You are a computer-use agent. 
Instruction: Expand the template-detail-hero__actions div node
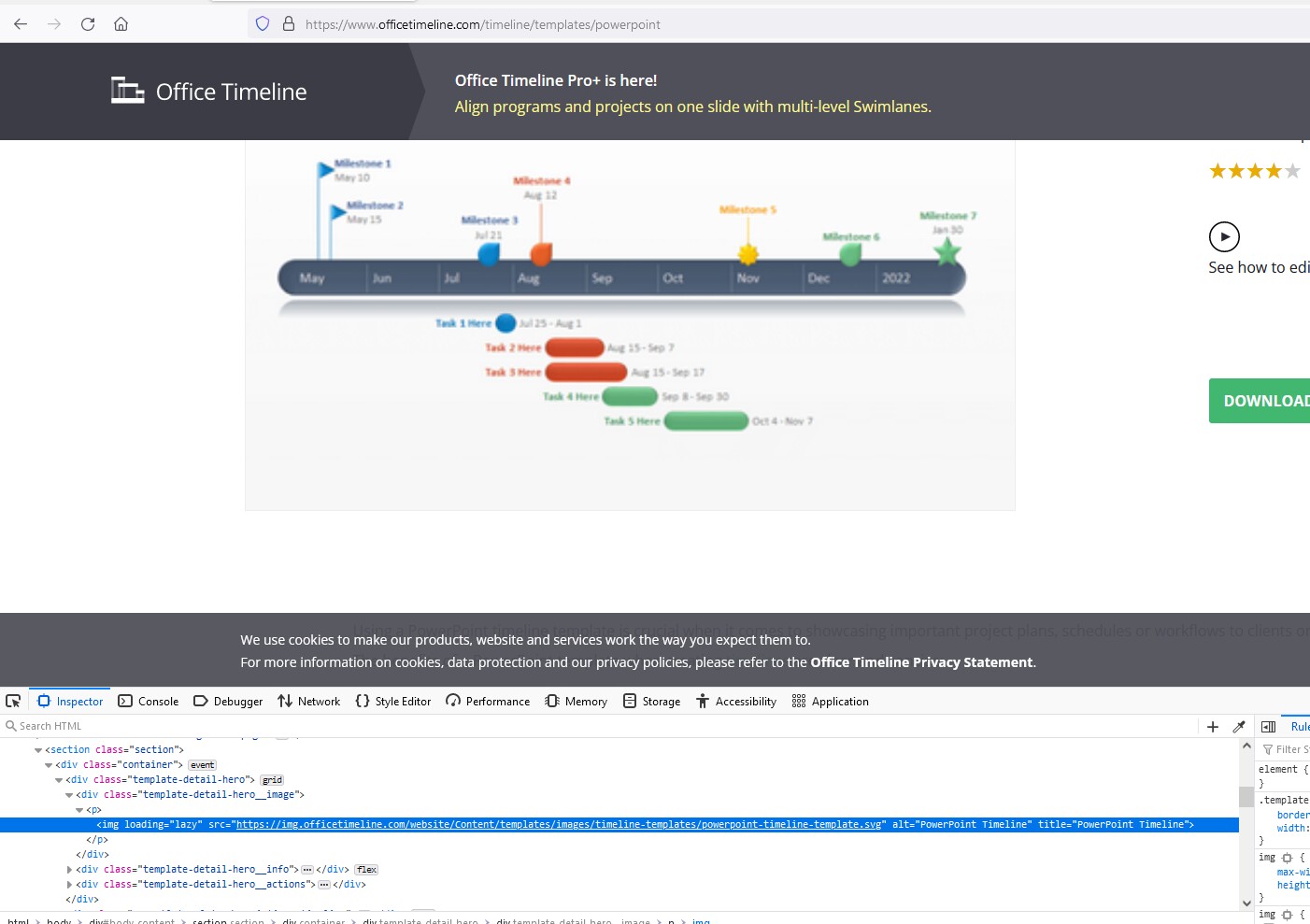click(x=70, y=884)
